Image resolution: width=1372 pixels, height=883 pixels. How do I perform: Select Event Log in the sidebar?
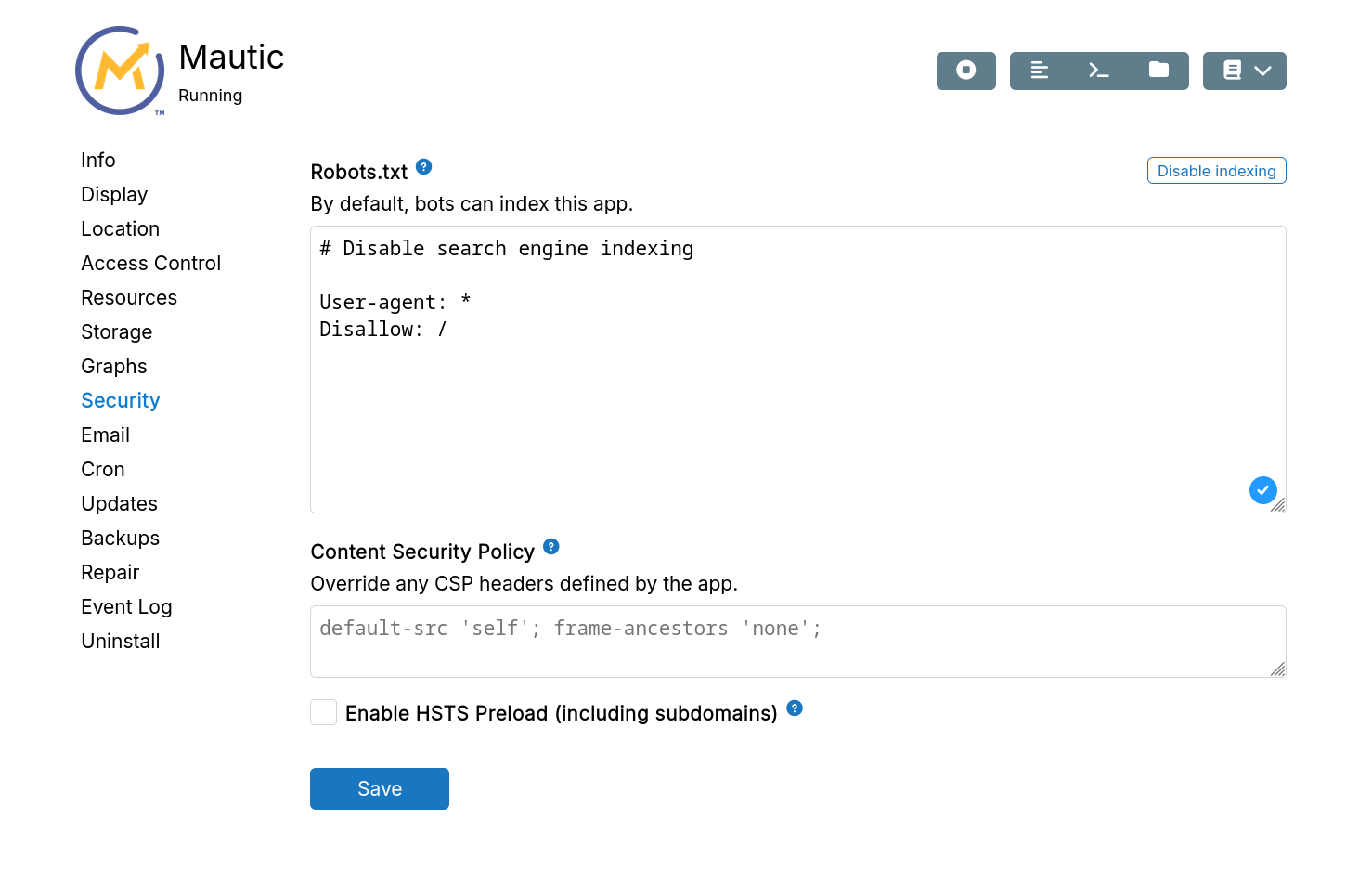(x=126, y=607)
